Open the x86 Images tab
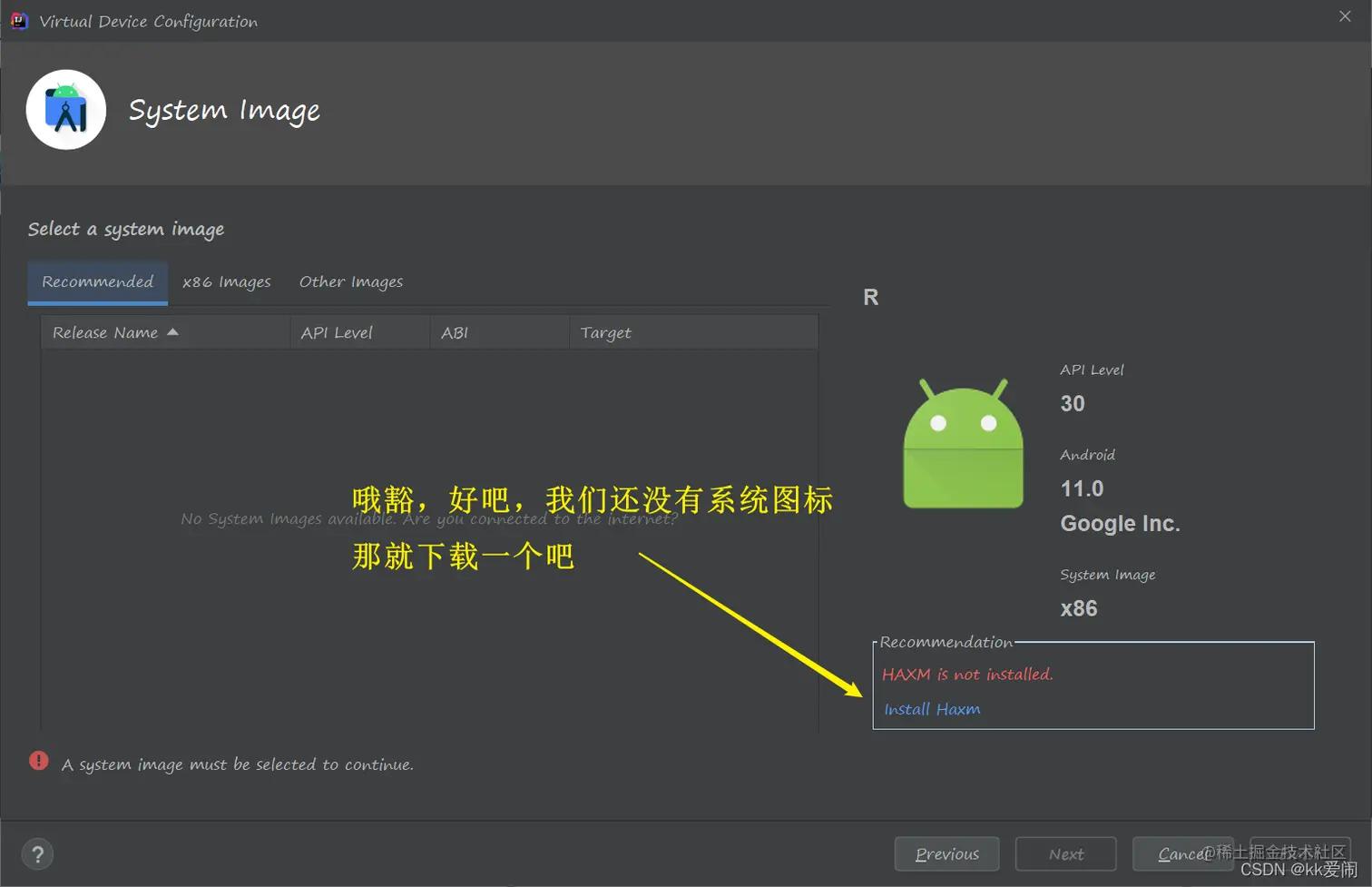 click(x=227, y=282)
